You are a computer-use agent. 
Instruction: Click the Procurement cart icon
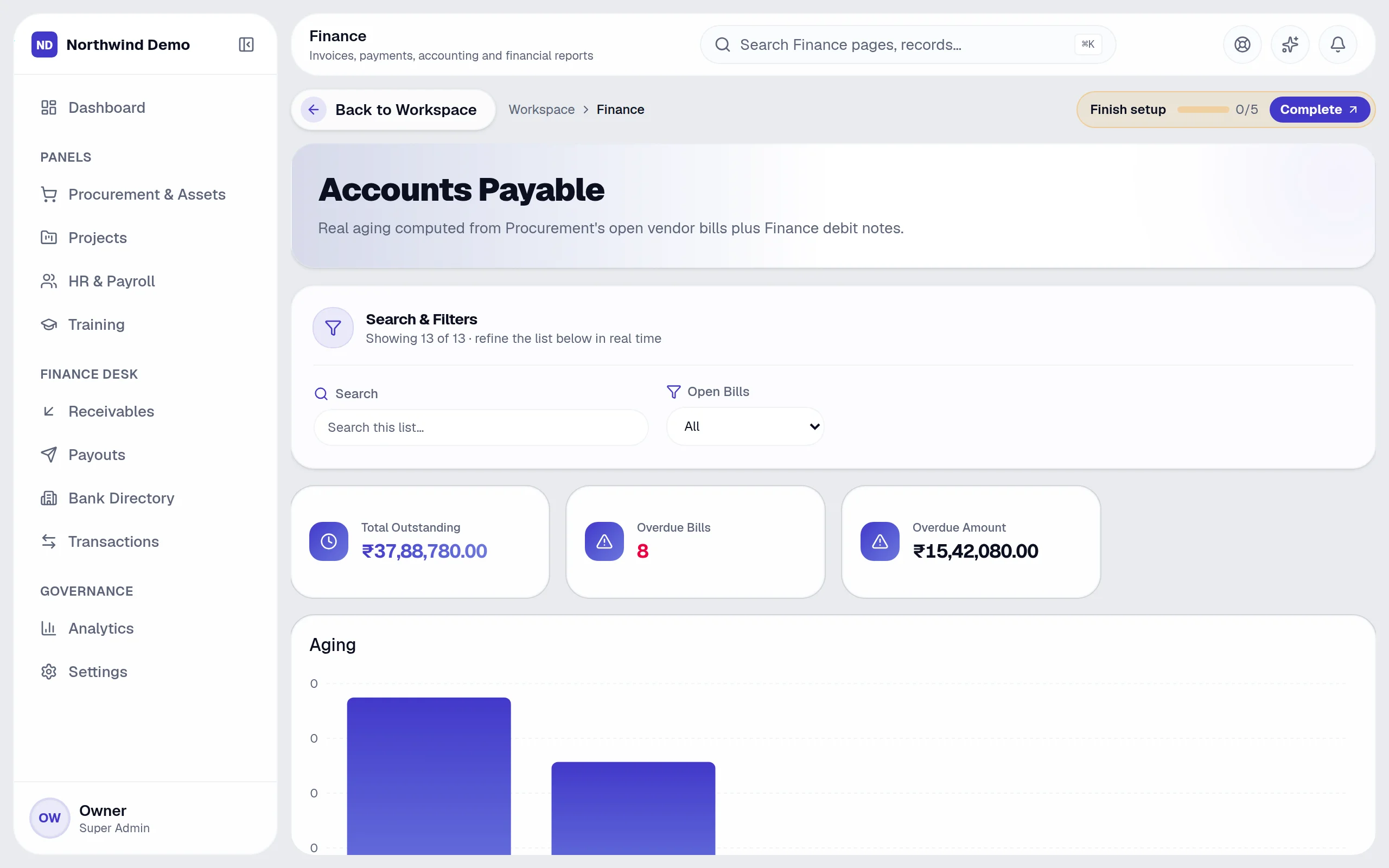coord(49,195)
